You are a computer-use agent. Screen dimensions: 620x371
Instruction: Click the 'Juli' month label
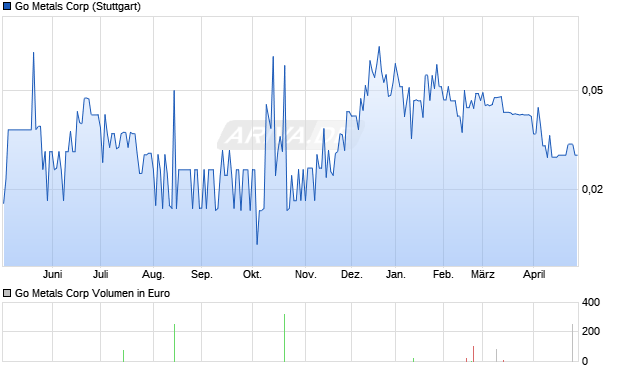pyautogui.click(x=100, y=274)
